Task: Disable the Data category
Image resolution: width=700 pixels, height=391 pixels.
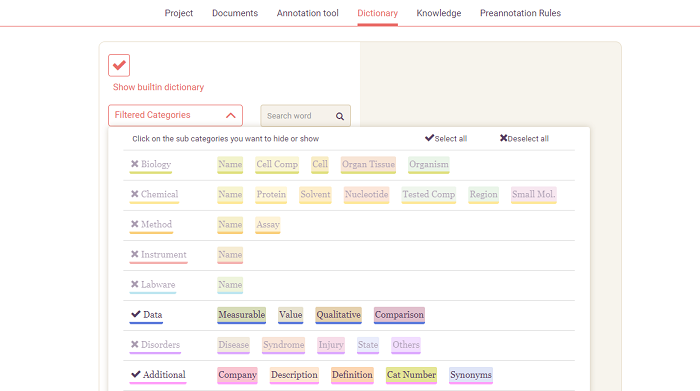Action: 146,315
